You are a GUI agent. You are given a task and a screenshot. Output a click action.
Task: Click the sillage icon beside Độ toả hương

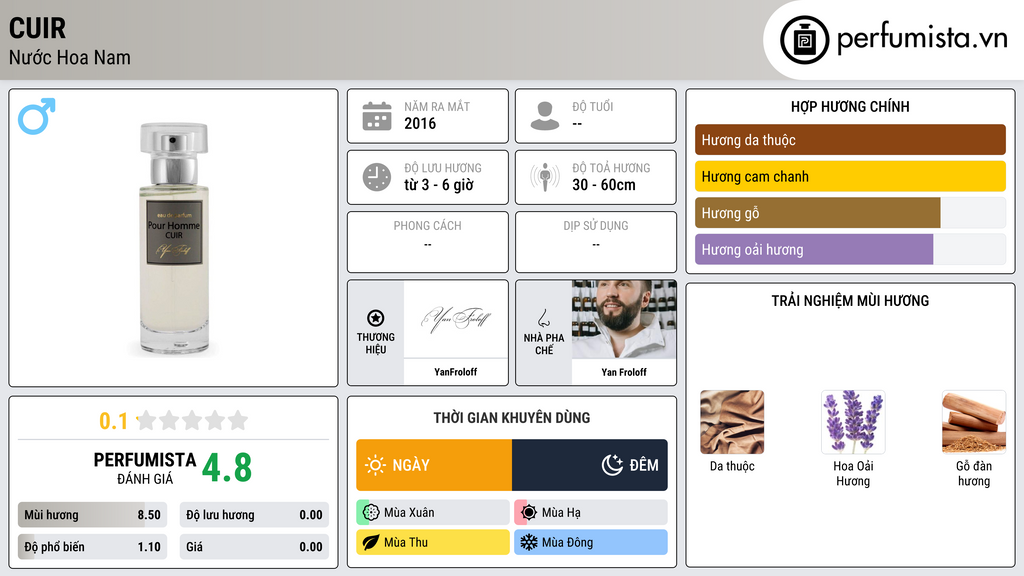pos(545,178)
